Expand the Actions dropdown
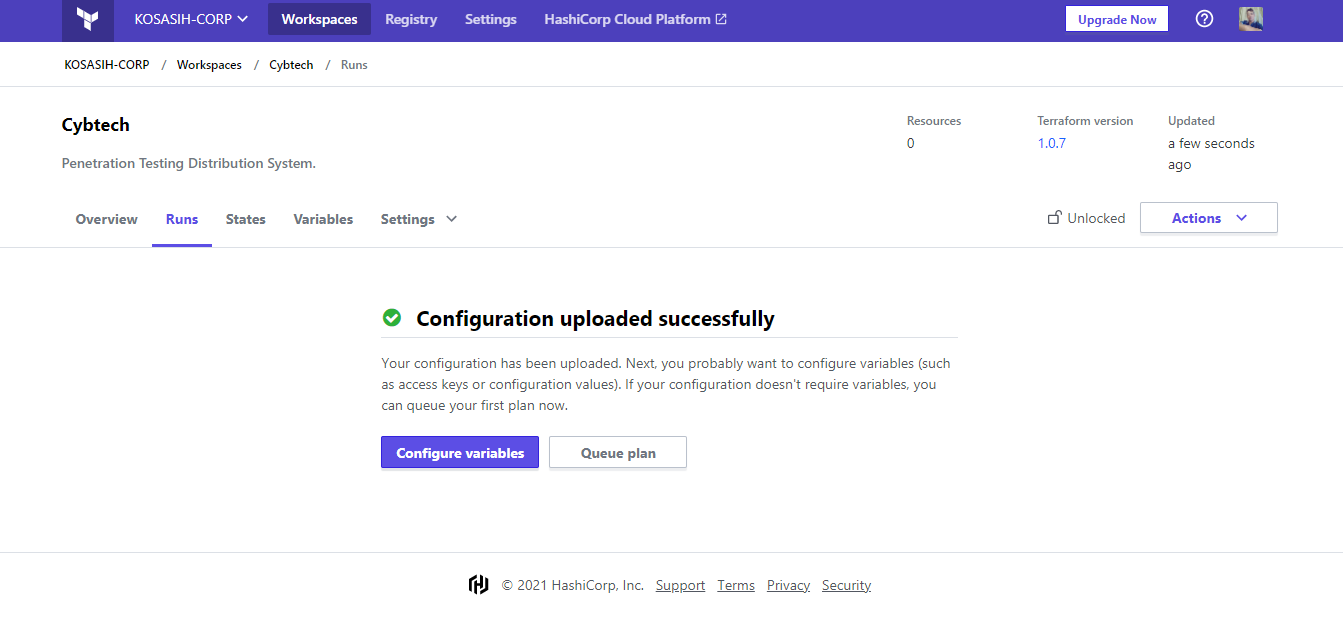Image resolution: width=1343 pixels, height=621 pixels. tap(1209, 218)
